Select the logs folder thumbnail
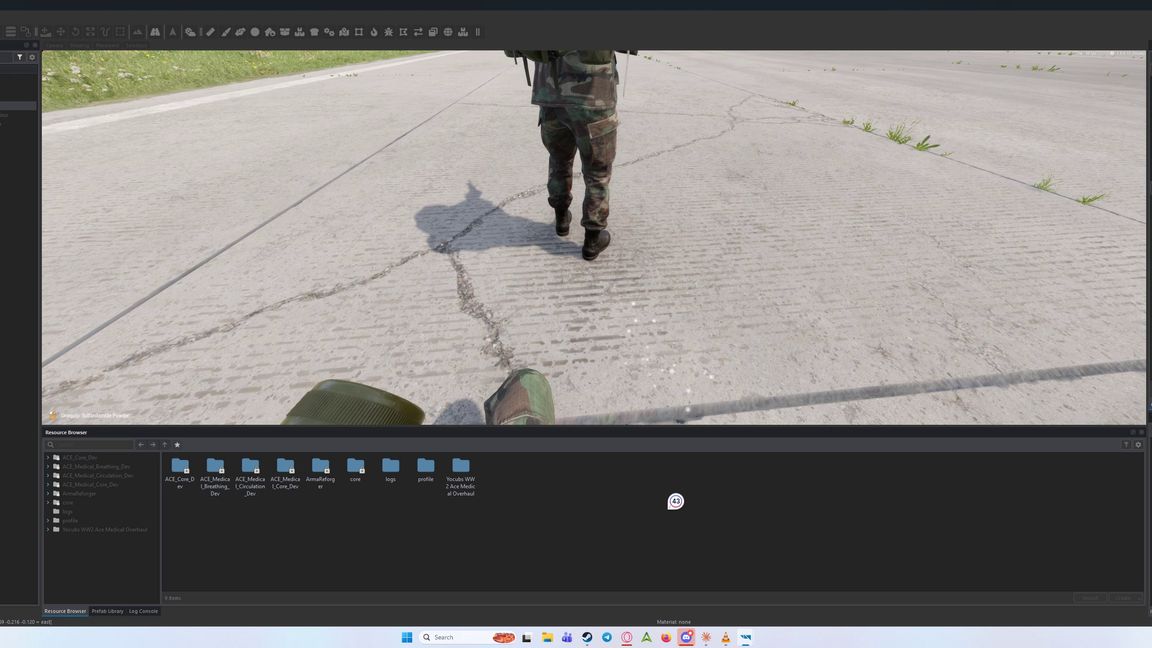This screenshot has width=1152, height=648. [x=390, y=470]
